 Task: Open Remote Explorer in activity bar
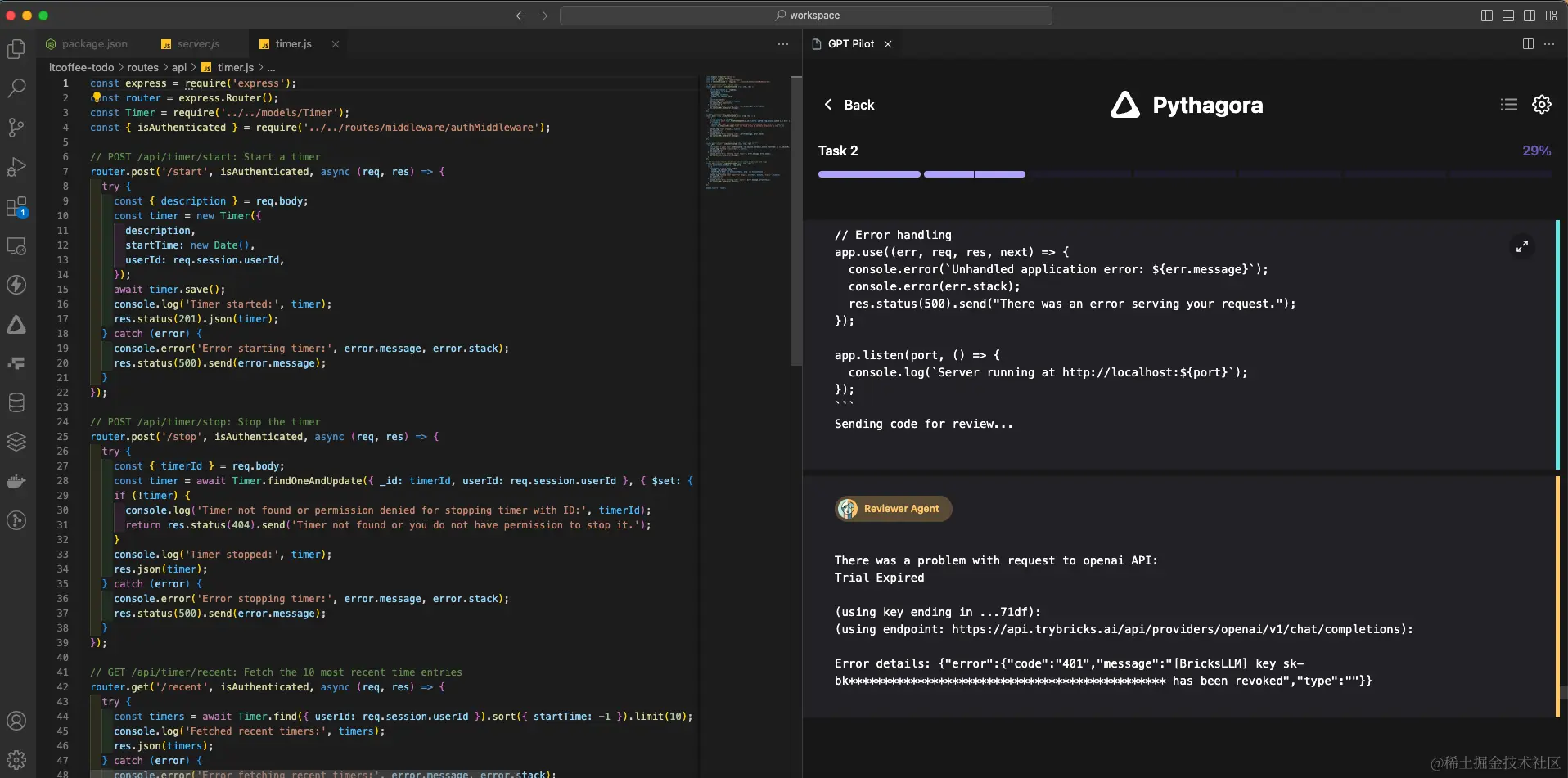point(16,245)
